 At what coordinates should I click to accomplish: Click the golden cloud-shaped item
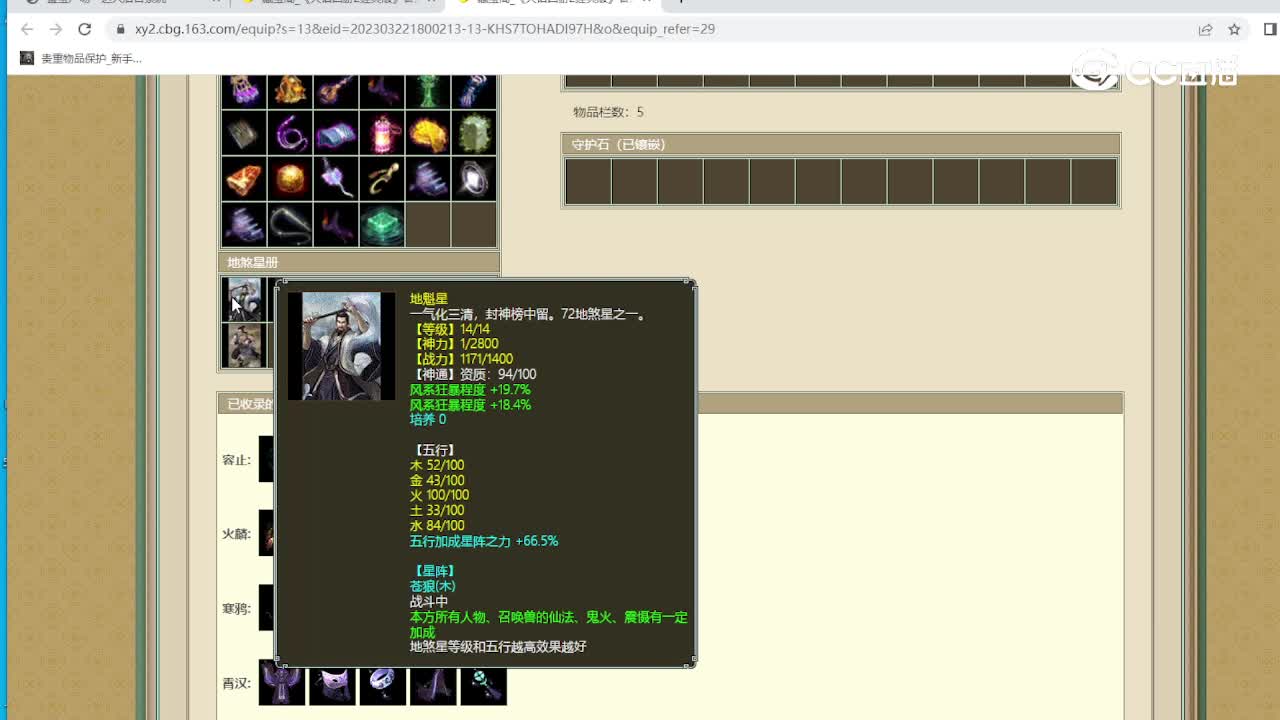click(428, 132)
